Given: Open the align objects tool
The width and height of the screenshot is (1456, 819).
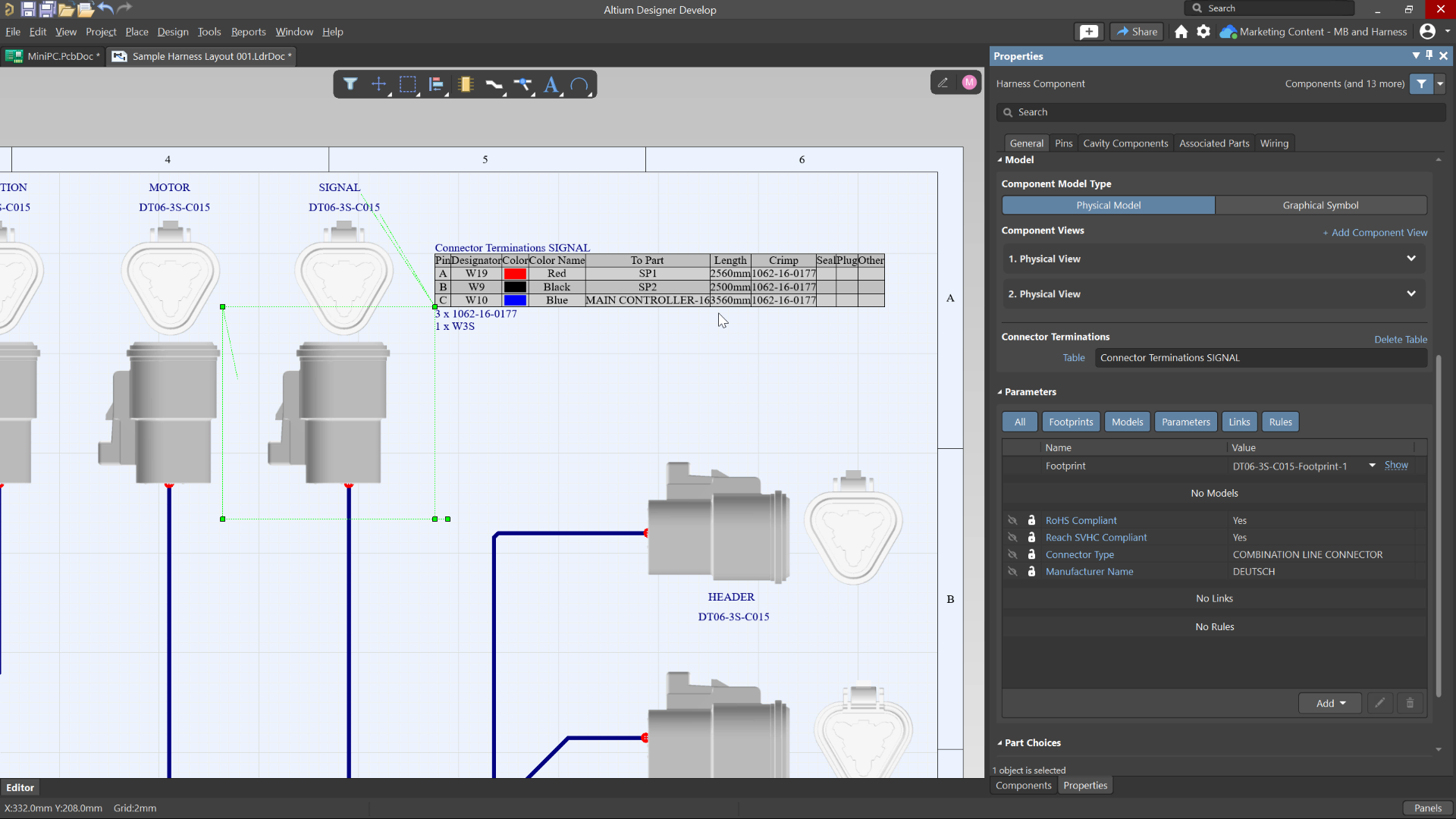Looking at the screenshot, I should tap(436, 84).
